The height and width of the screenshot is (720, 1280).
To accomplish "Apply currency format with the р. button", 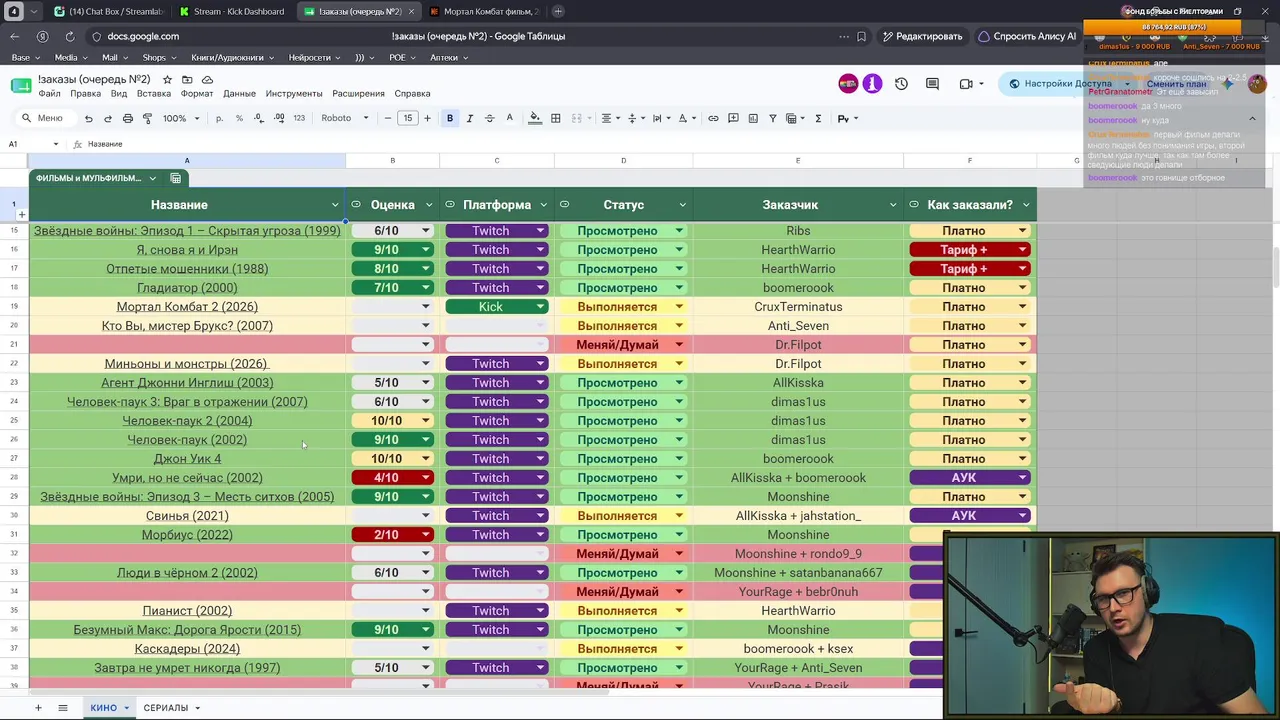I will [x=219, y=118].
